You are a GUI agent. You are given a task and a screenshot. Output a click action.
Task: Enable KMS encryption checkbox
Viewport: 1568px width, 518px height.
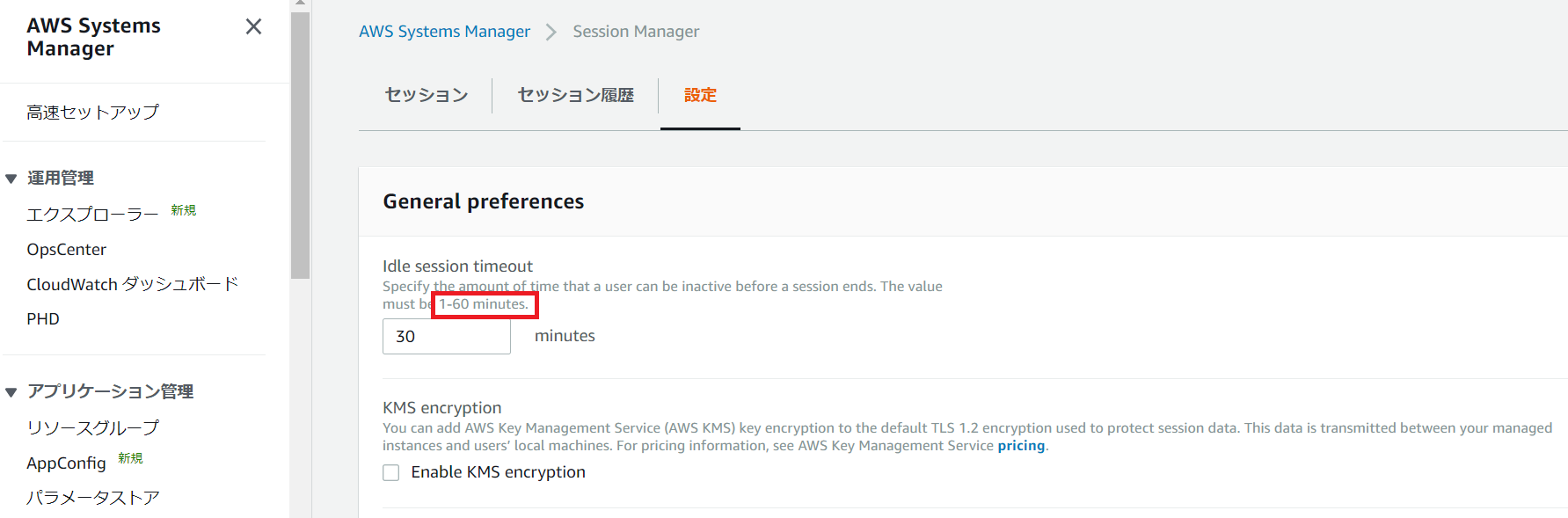391,473
